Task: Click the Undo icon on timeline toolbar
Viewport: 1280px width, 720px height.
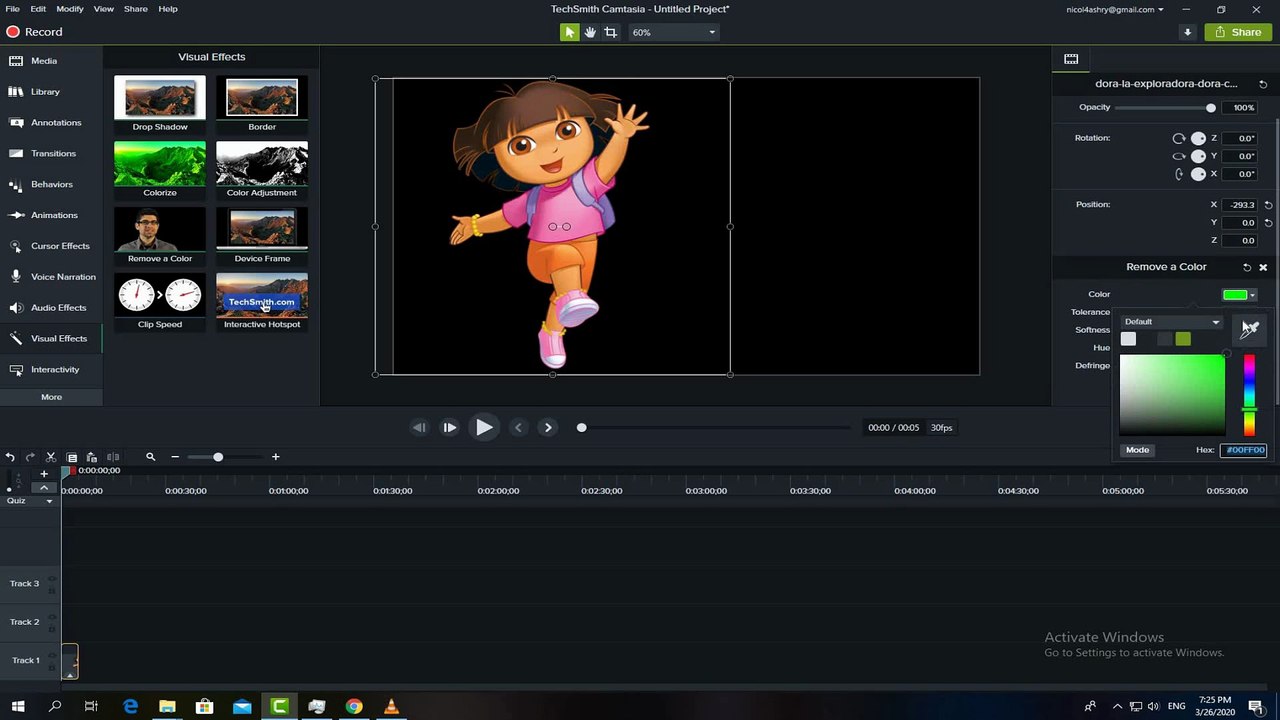Action: pyautogui.click(x=10, y=457)
